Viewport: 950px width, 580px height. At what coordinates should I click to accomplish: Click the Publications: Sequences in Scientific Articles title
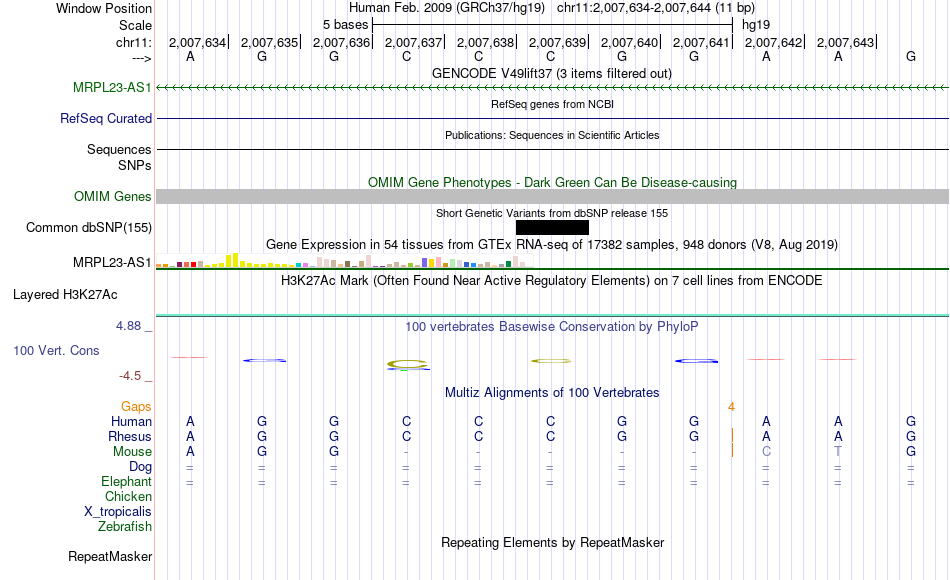point(552,135)
